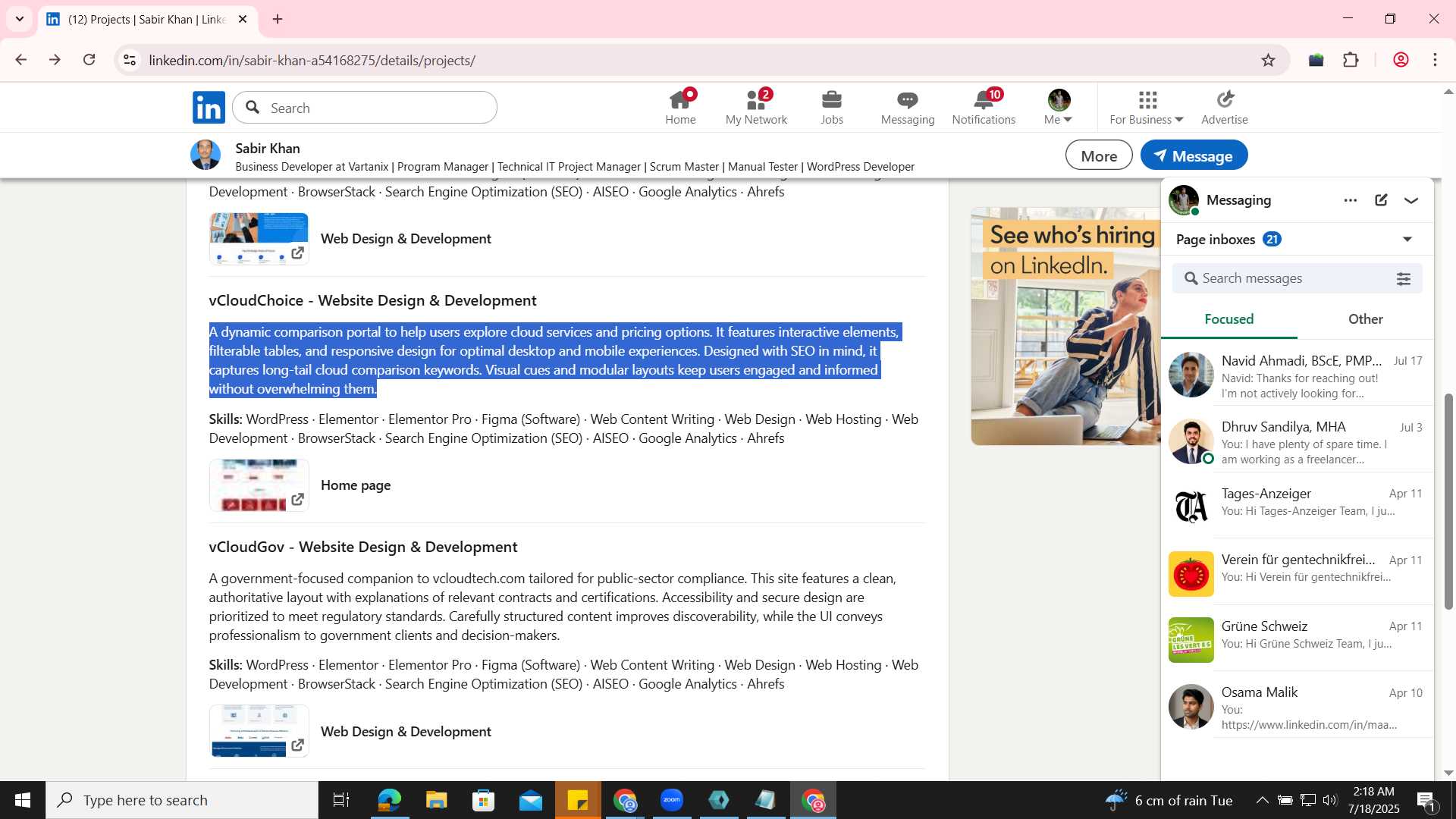The image size is (1456, 819).
Task: Open weather widget showing rain Tue
Action: coord(1169,800)
